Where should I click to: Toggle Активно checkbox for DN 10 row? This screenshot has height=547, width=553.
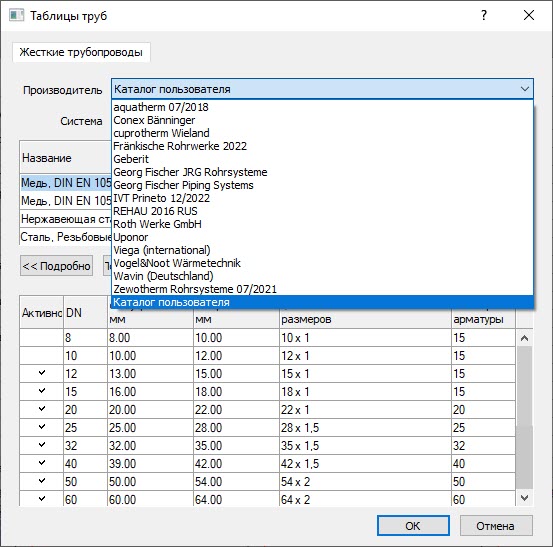(42, 355)
